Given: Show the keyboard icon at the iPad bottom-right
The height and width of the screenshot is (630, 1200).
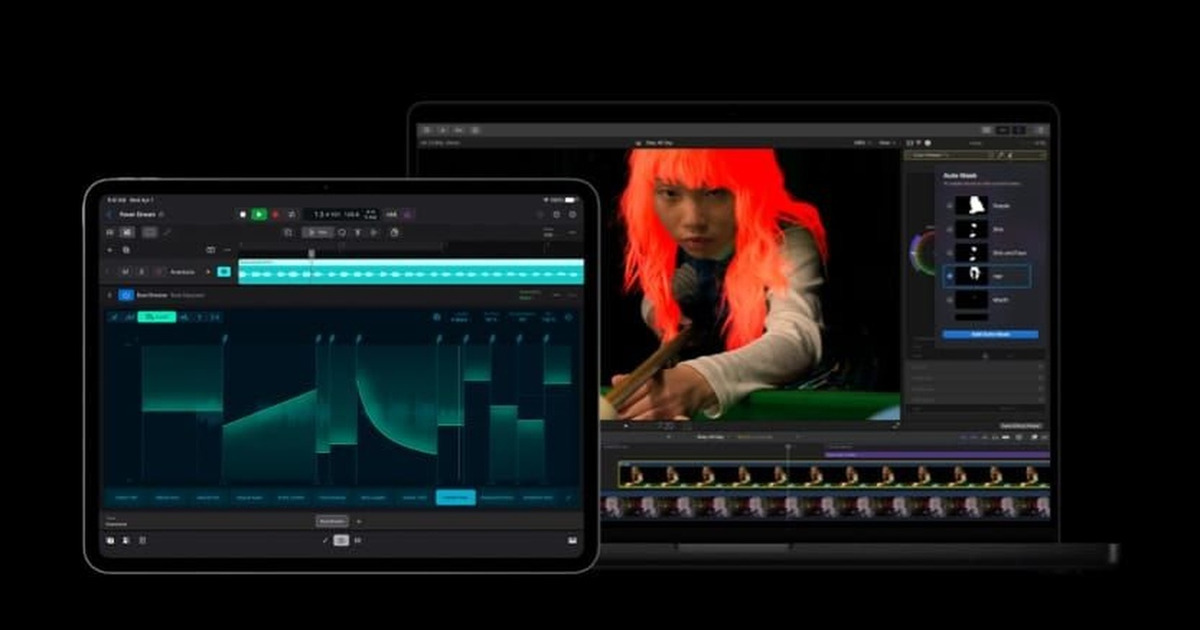Looking at the screenshot, I should (573, 540).
